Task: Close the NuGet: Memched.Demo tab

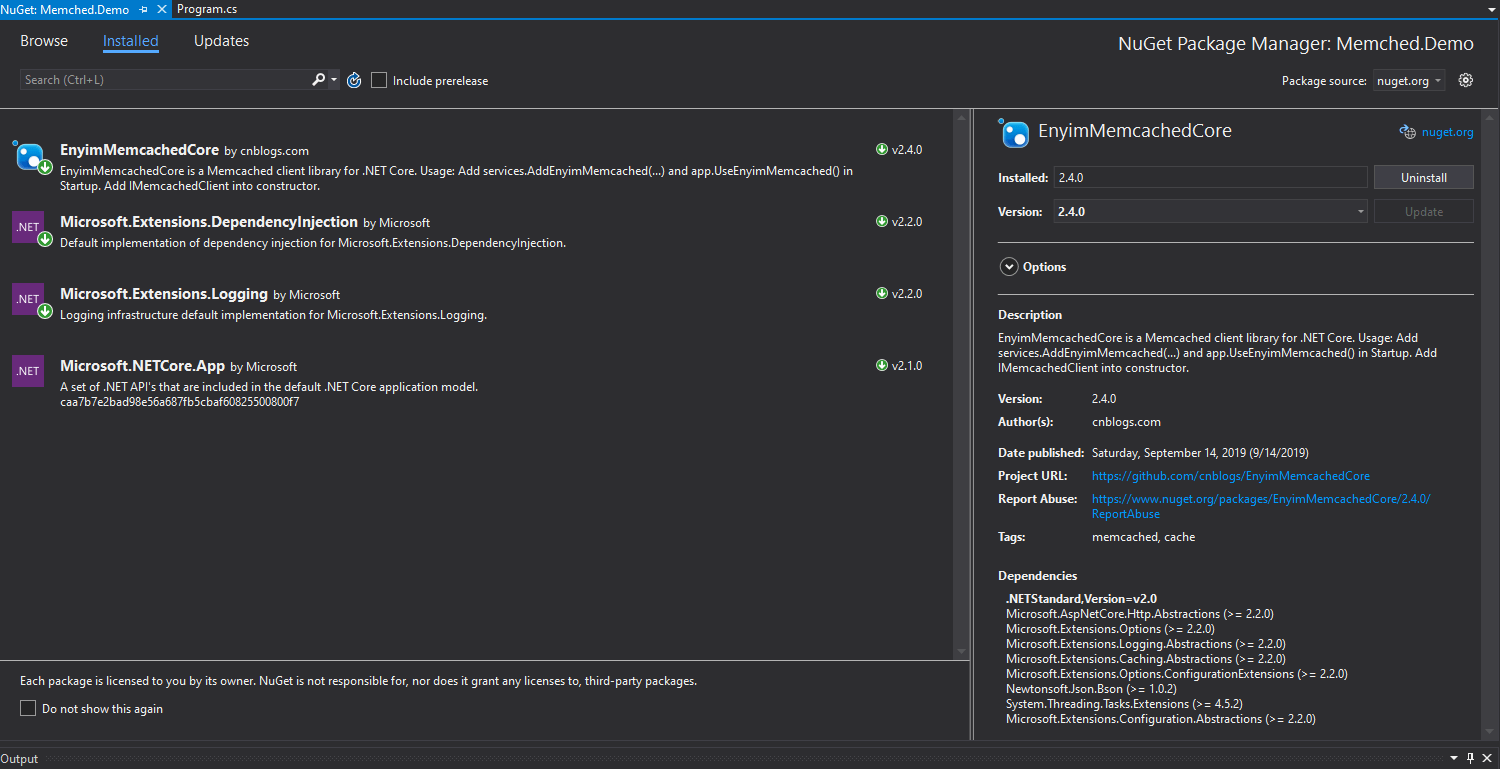Action: (161, 9)
